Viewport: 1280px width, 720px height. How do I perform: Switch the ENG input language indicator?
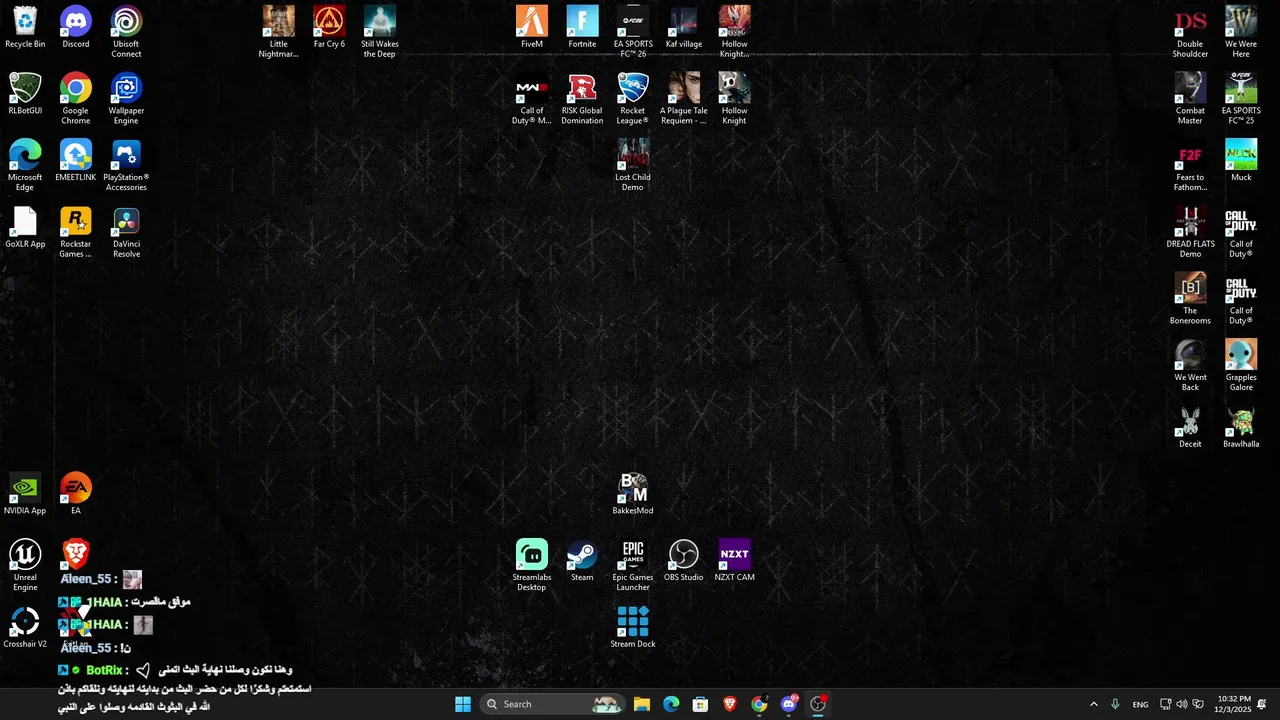(1140, 704)
